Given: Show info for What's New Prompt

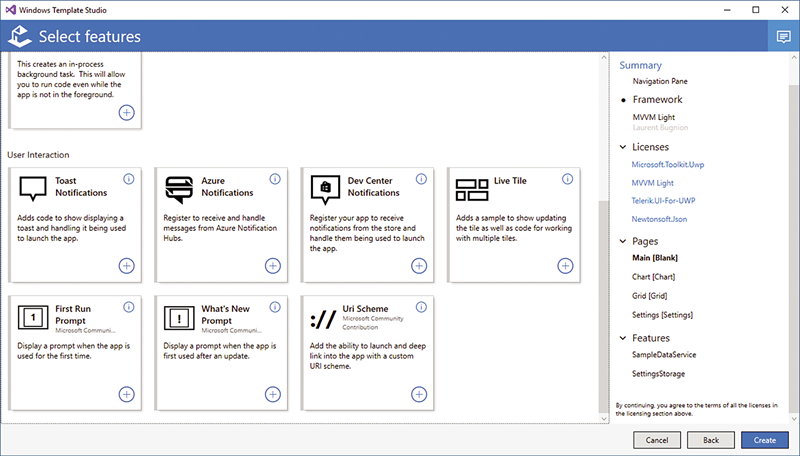Looking at the screenshot, I should pyautogui.click(x=275, y=307).
